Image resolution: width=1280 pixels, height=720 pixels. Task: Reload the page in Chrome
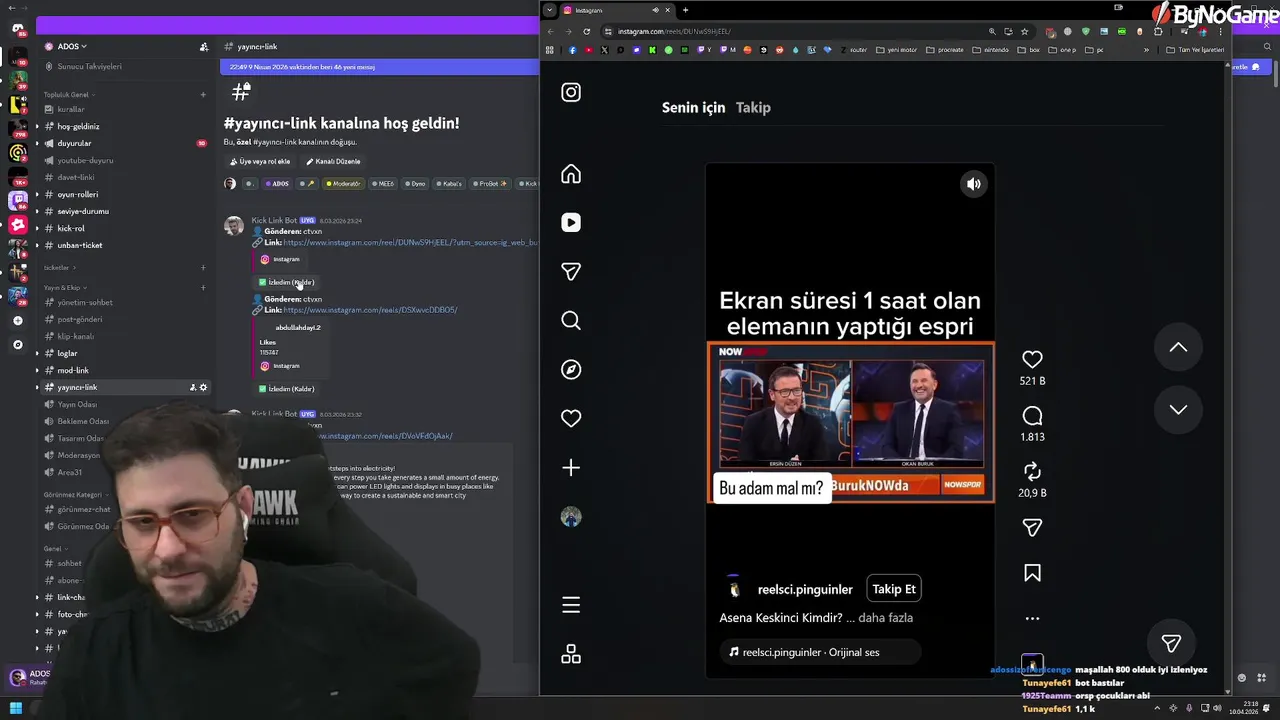[x=587, y=31]
